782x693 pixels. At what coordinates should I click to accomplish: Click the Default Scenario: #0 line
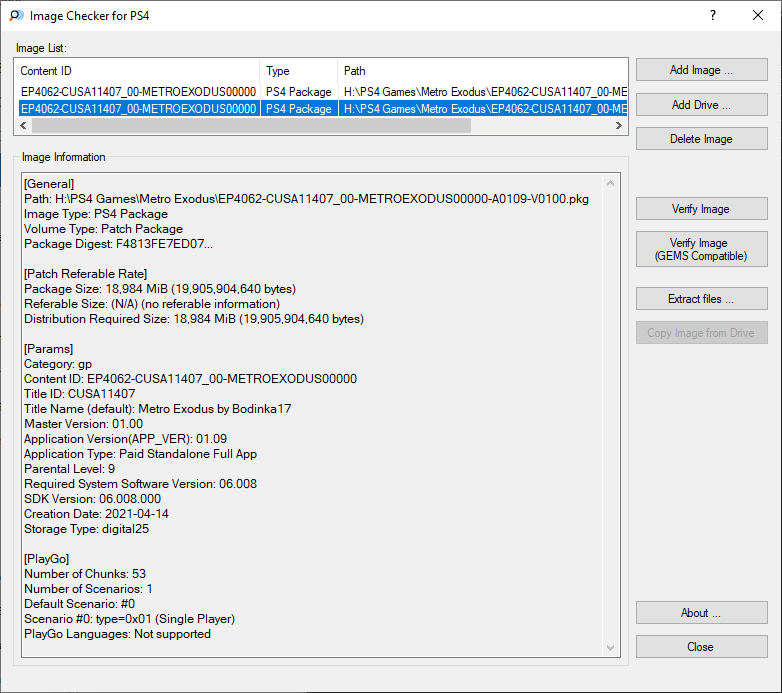[79, 604]
